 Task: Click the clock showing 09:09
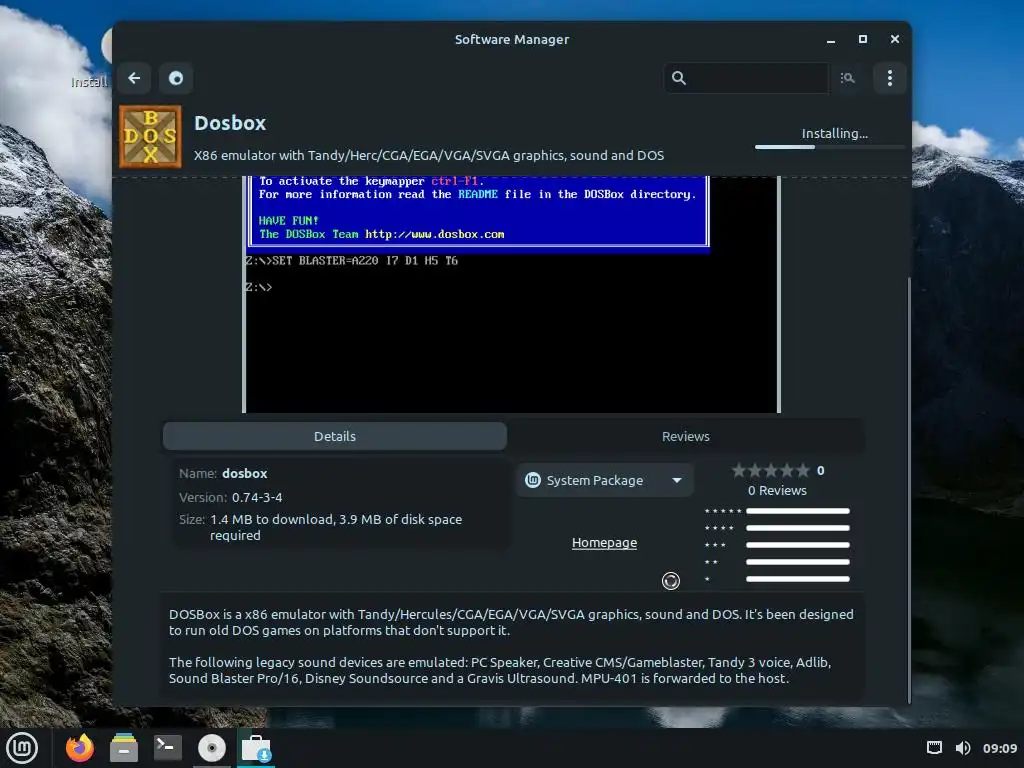[1000, 748]
